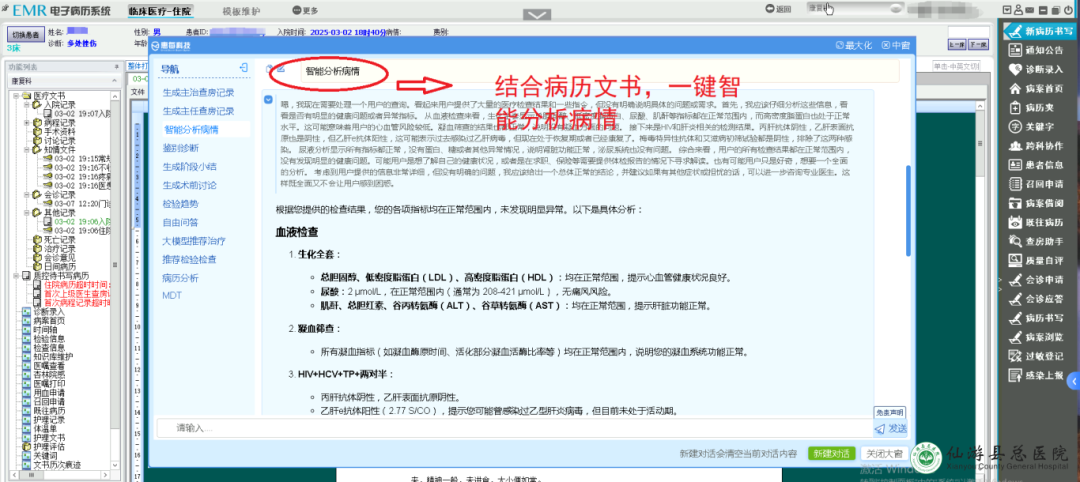Viewport: 1080px width, 482px height.
Task: Click the blue scrollbar of the analysis panel
Action: point(908,213)
